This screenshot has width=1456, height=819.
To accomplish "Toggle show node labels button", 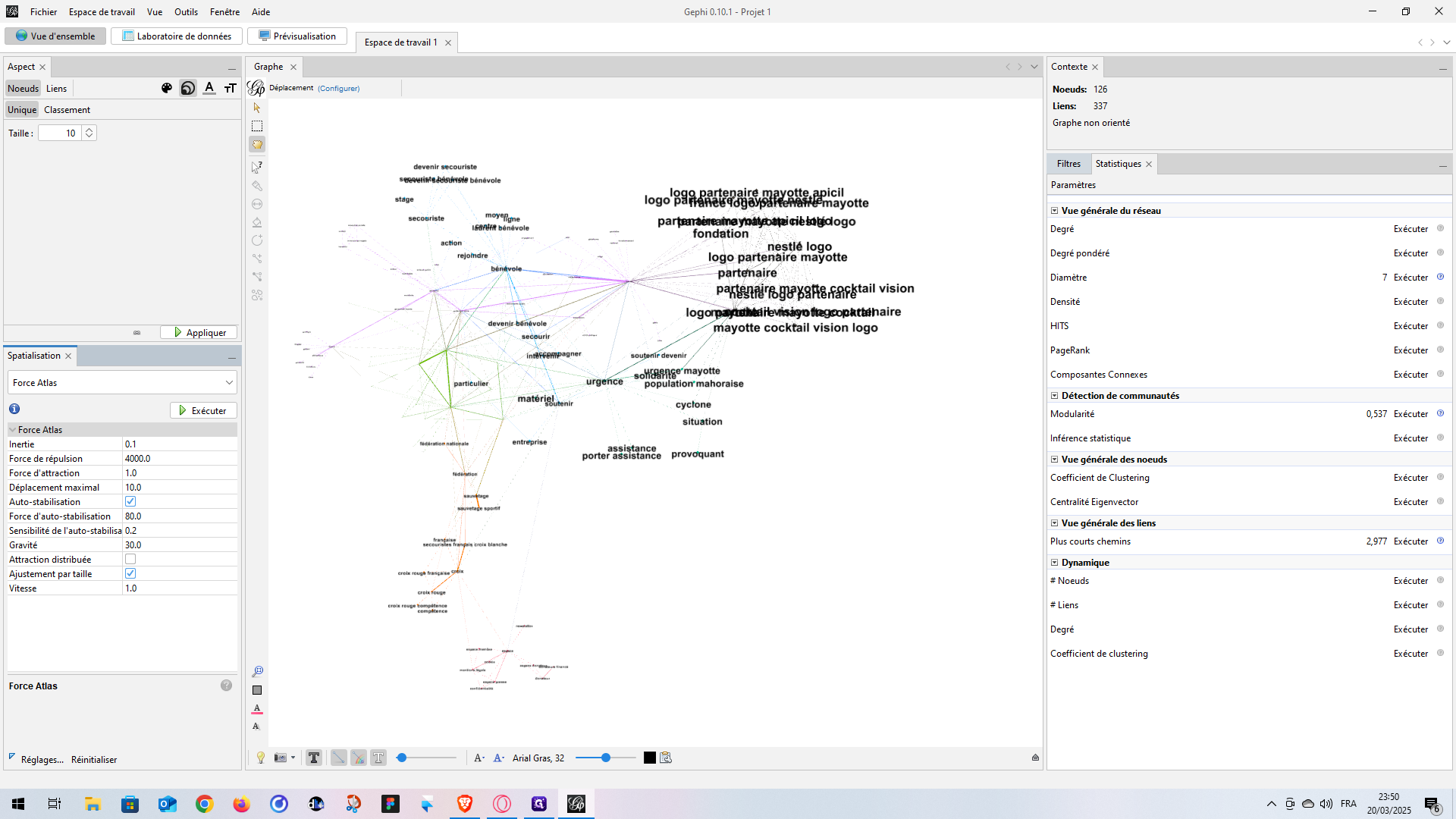I will pyautogui.click(x=314, y=758).
